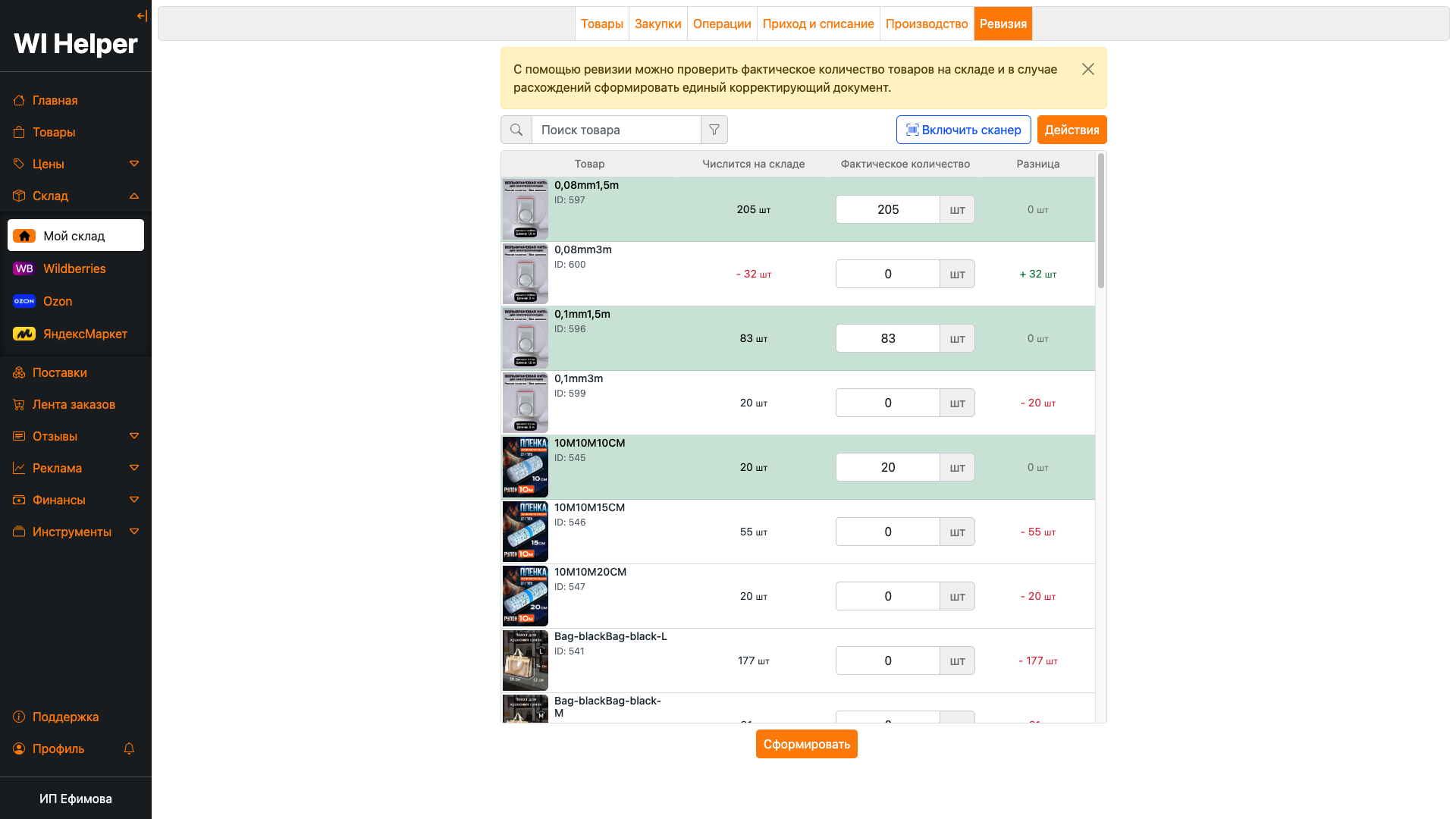Open ЯндексМаркет warehouse entry
Screen dimensions: 1456x819
(85, 334)
